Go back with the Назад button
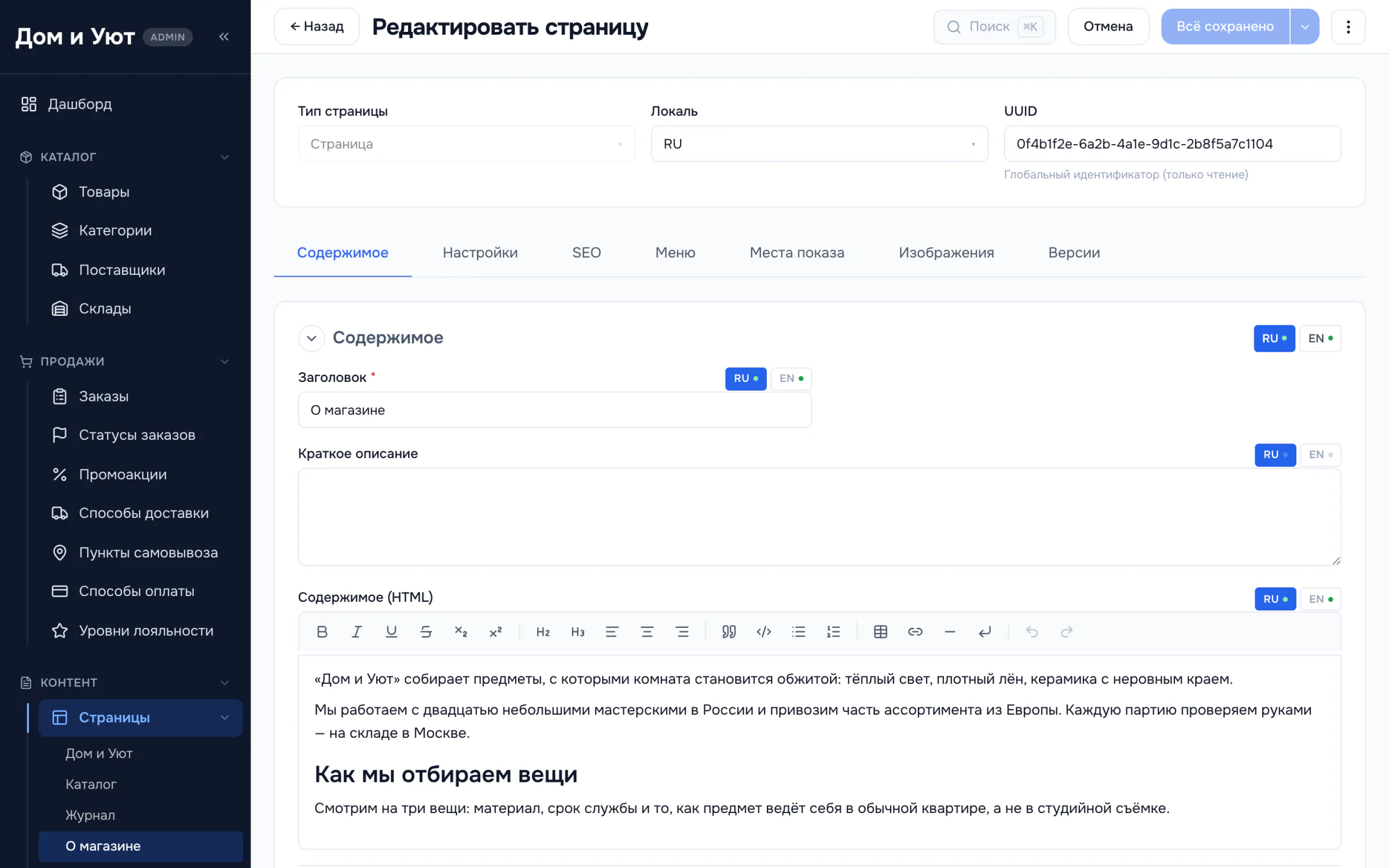Image resolution: width=1389 pixels, height=868 pixels. pyautogui.click(x=317, y=27)
